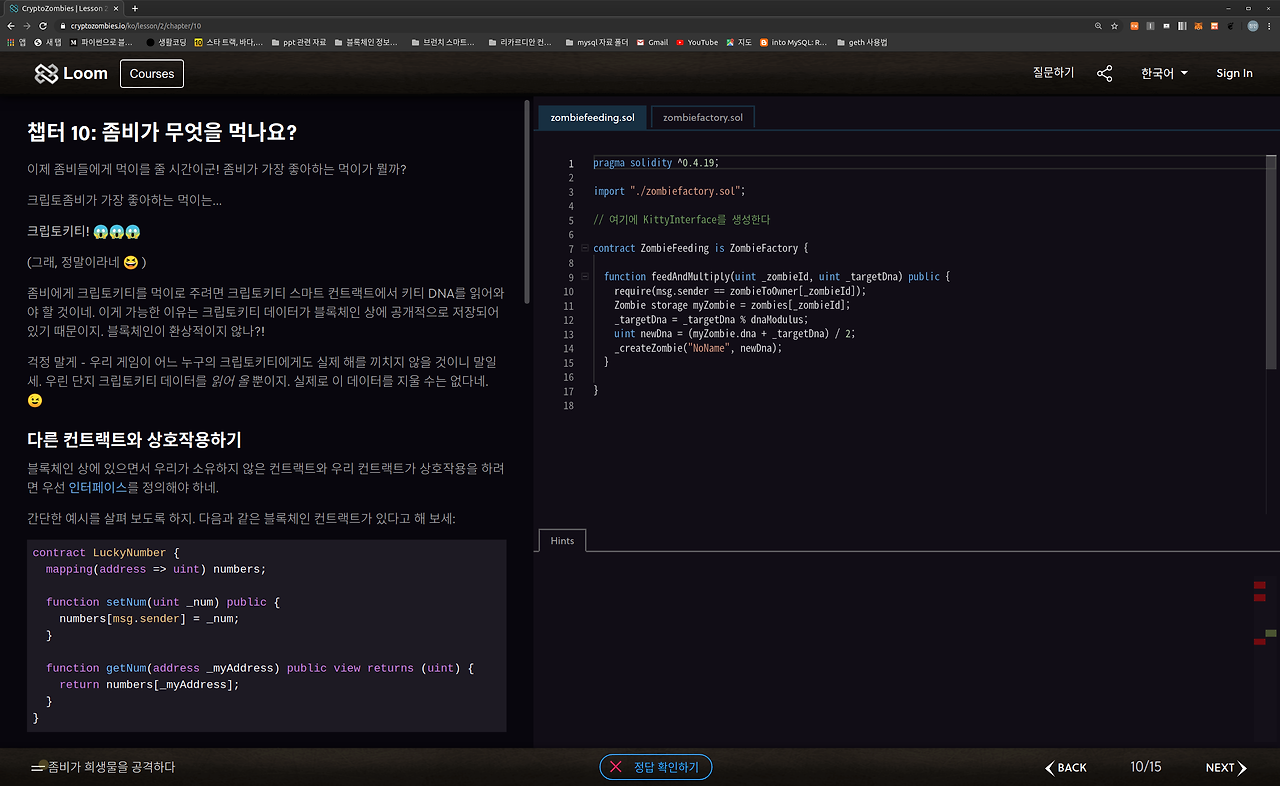This screenshot has width=1280, height=786.
Task: Open the 스타트랙, 바다 bookmark
Action: (x=229, y=42)
